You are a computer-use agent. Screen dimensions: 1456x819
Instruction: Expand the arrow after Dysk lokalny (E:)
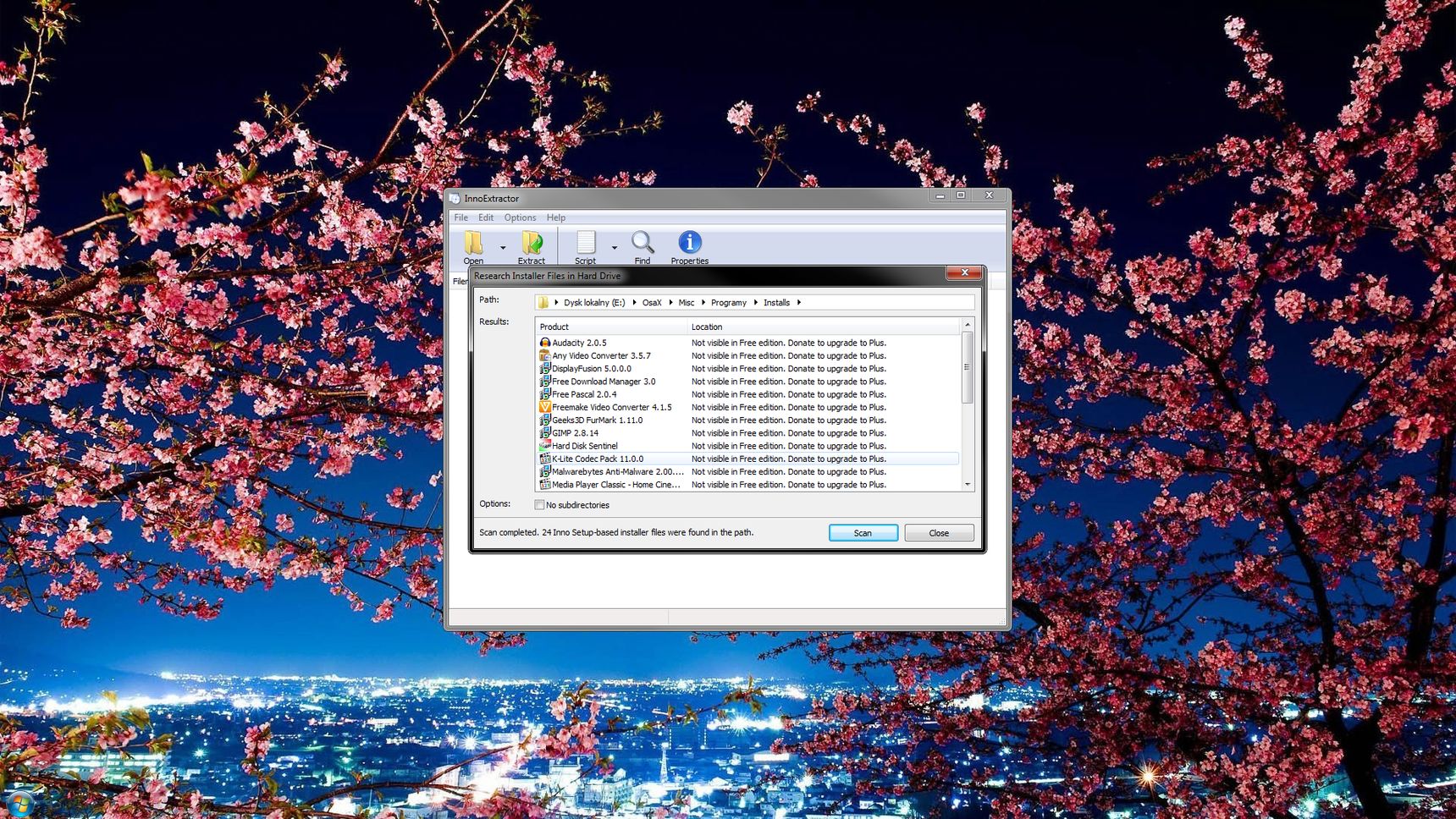[x=634, y=302]
